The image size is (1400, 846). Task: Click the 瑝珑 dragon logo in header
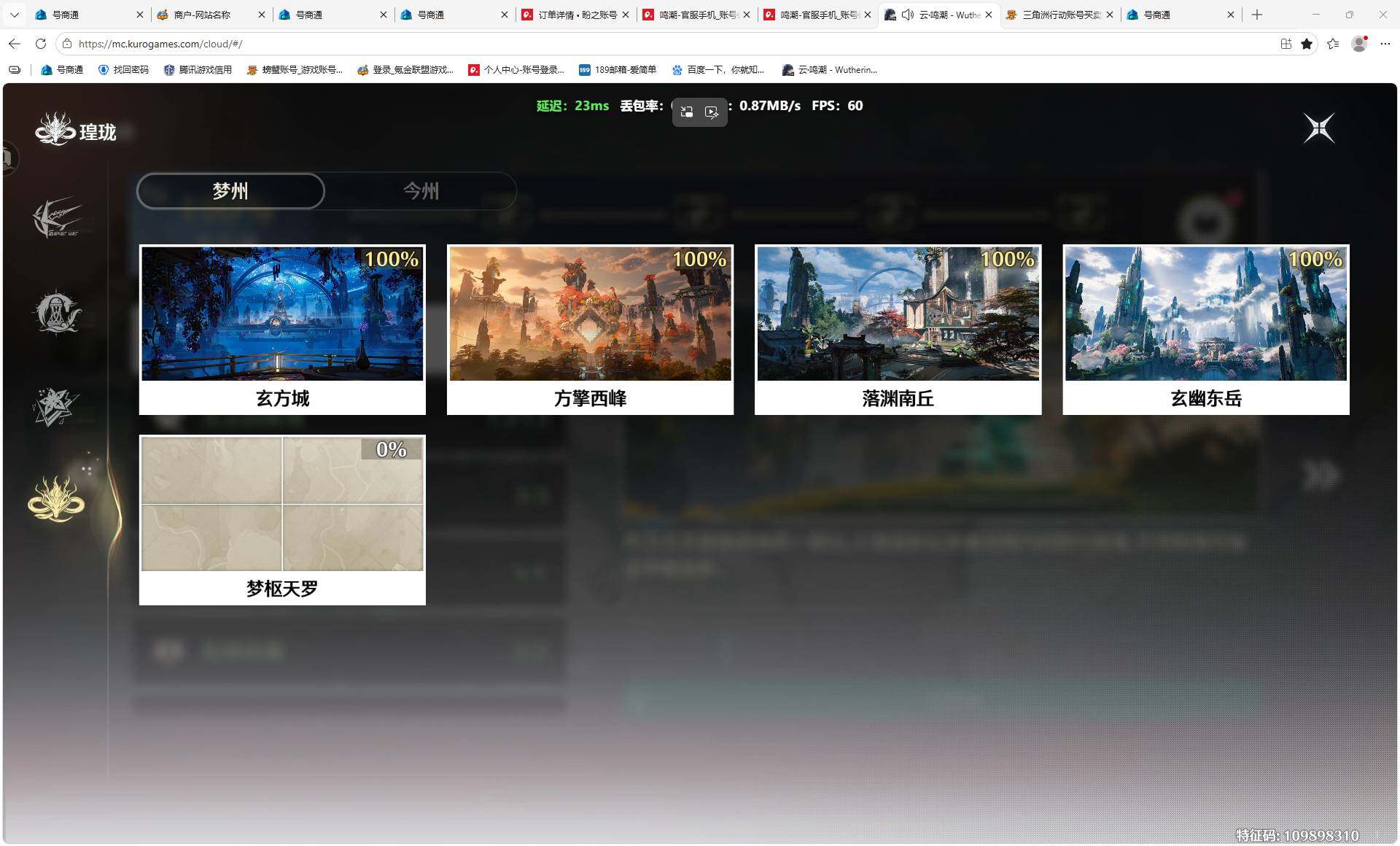[x=55, y=129]
